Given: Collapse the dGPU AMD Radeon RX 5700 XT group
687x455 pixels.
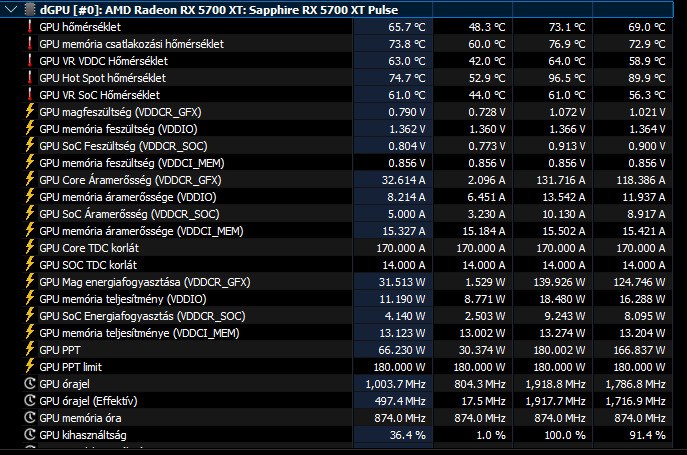Looking at the screenshot, I should coord(11,9).
